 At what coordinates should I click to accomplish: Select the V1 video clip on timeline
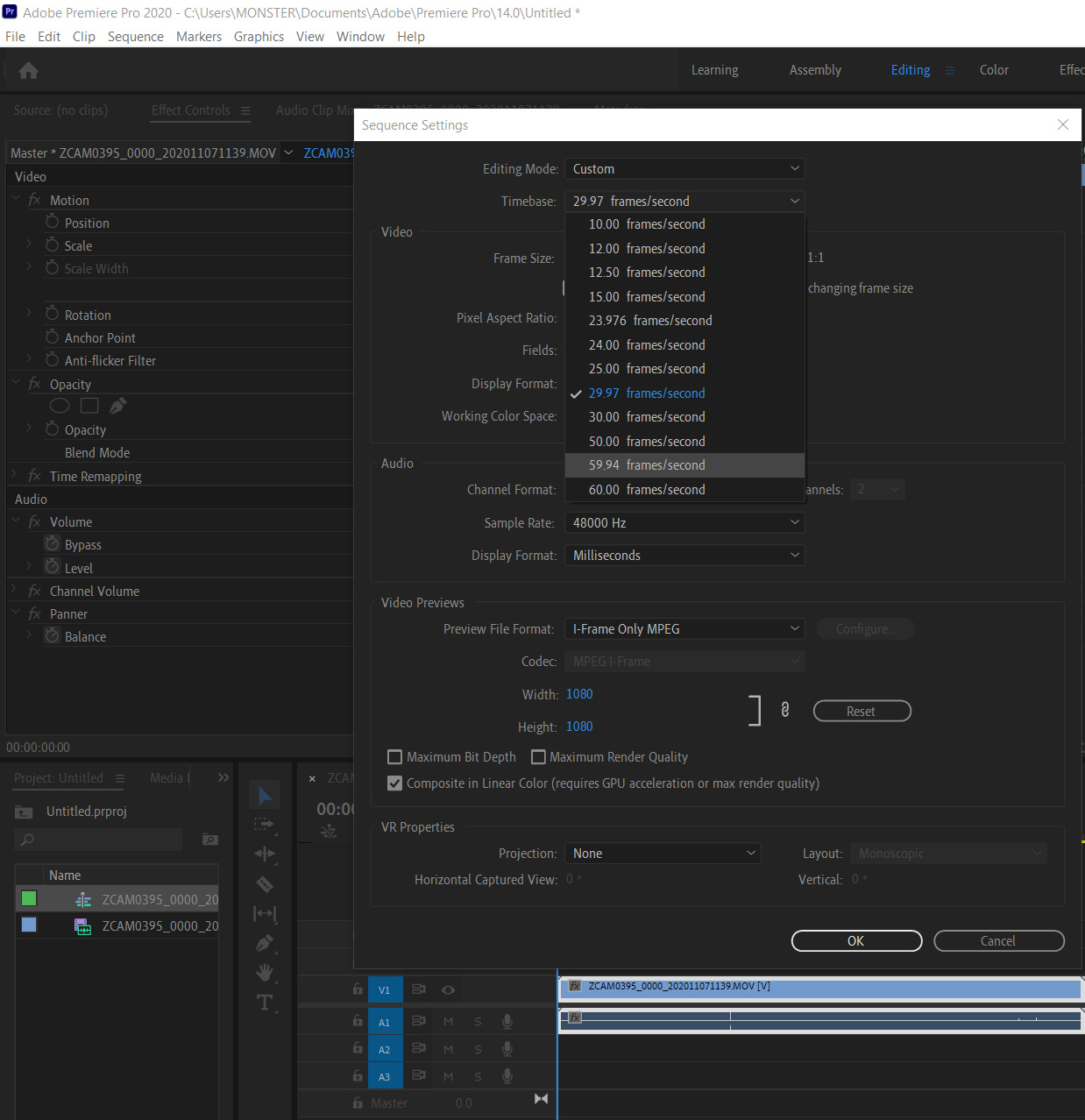coord(820,988)
